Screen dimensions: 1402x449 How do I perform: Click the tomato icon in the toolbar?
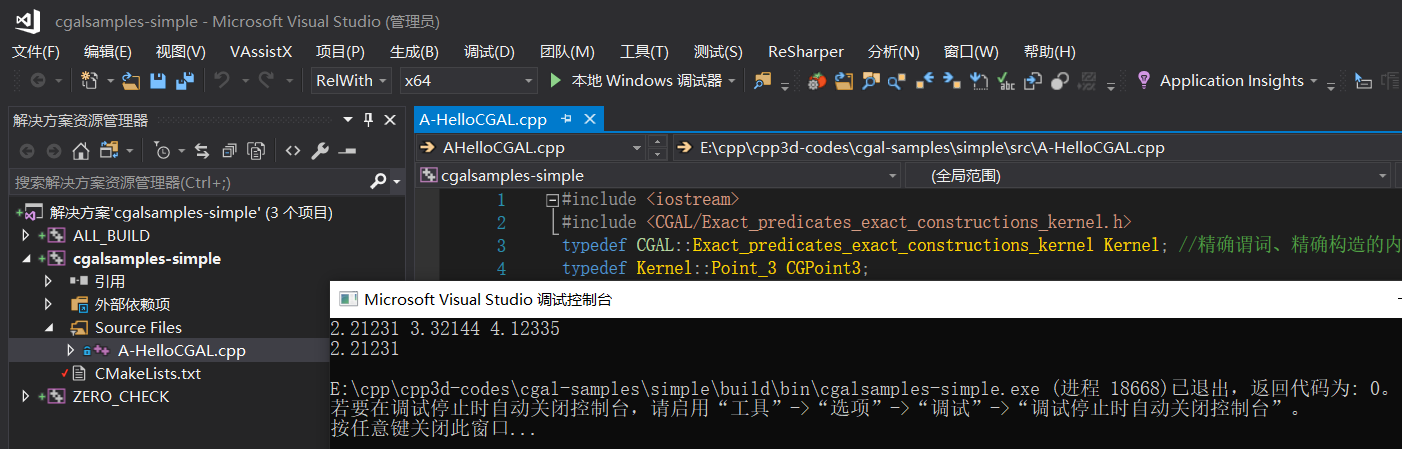point(817,81)
